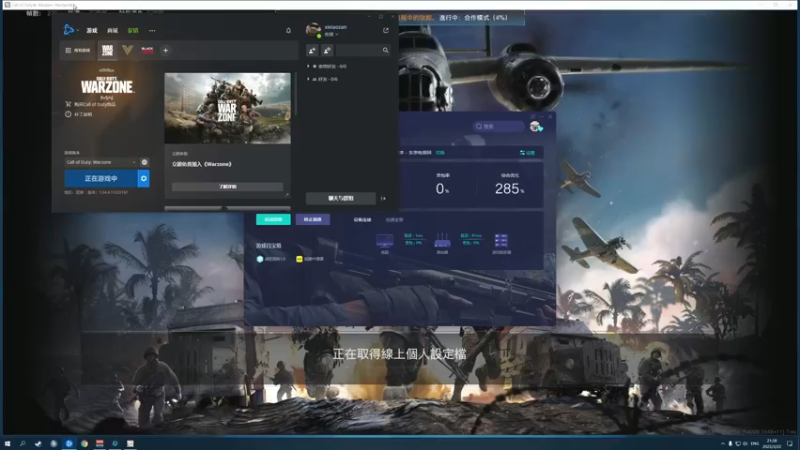Select the device connection tab in accelerator

click(362, 220)
